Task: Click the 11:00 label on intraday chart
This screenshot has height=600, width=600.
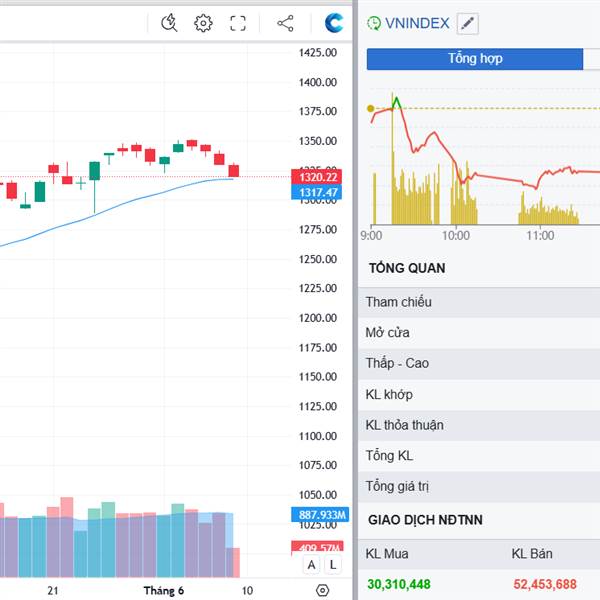Action: coord(540,236)
